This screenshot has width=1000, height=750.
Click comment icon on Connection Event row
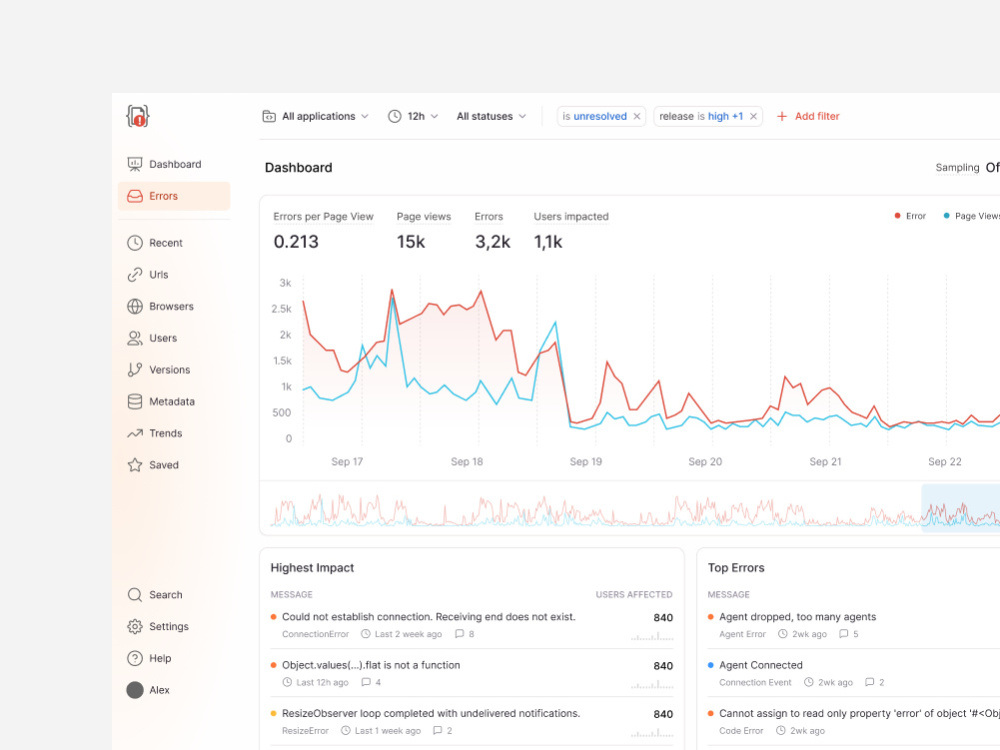869,682
